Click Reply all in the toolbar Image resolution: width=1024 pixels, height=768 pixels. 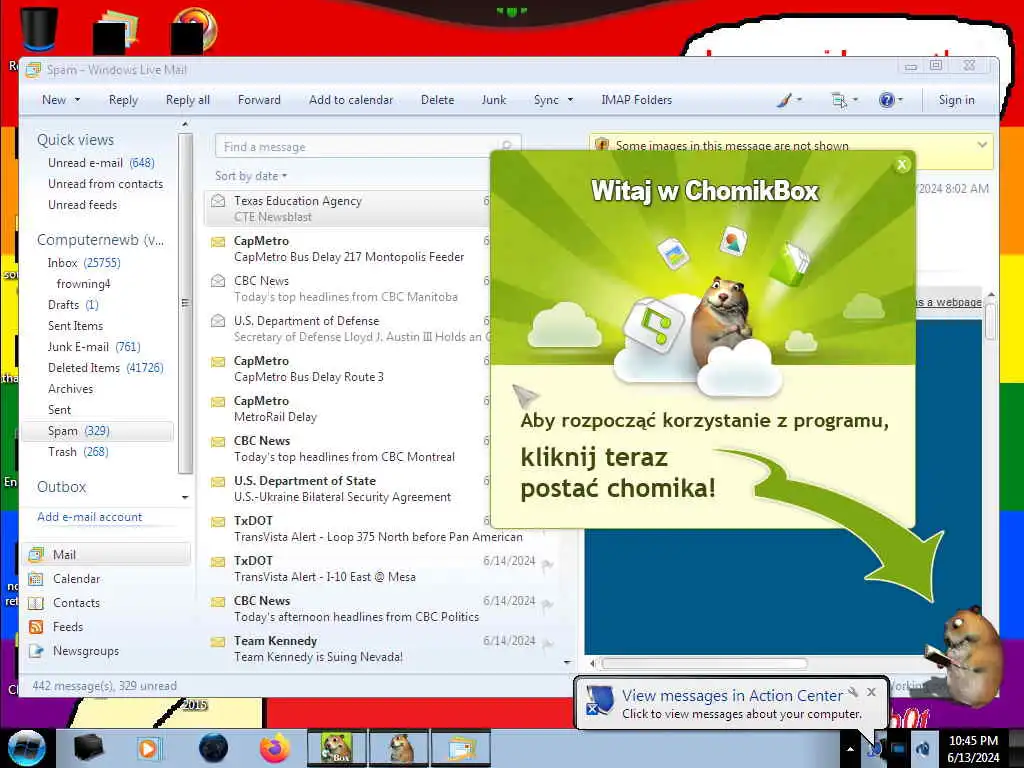point(187,100)
